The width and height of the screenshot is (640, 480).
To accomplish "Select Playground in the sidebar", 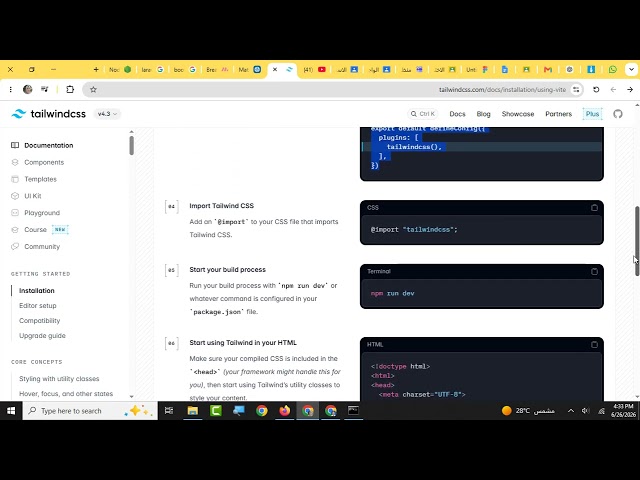I will coord(36,213).
